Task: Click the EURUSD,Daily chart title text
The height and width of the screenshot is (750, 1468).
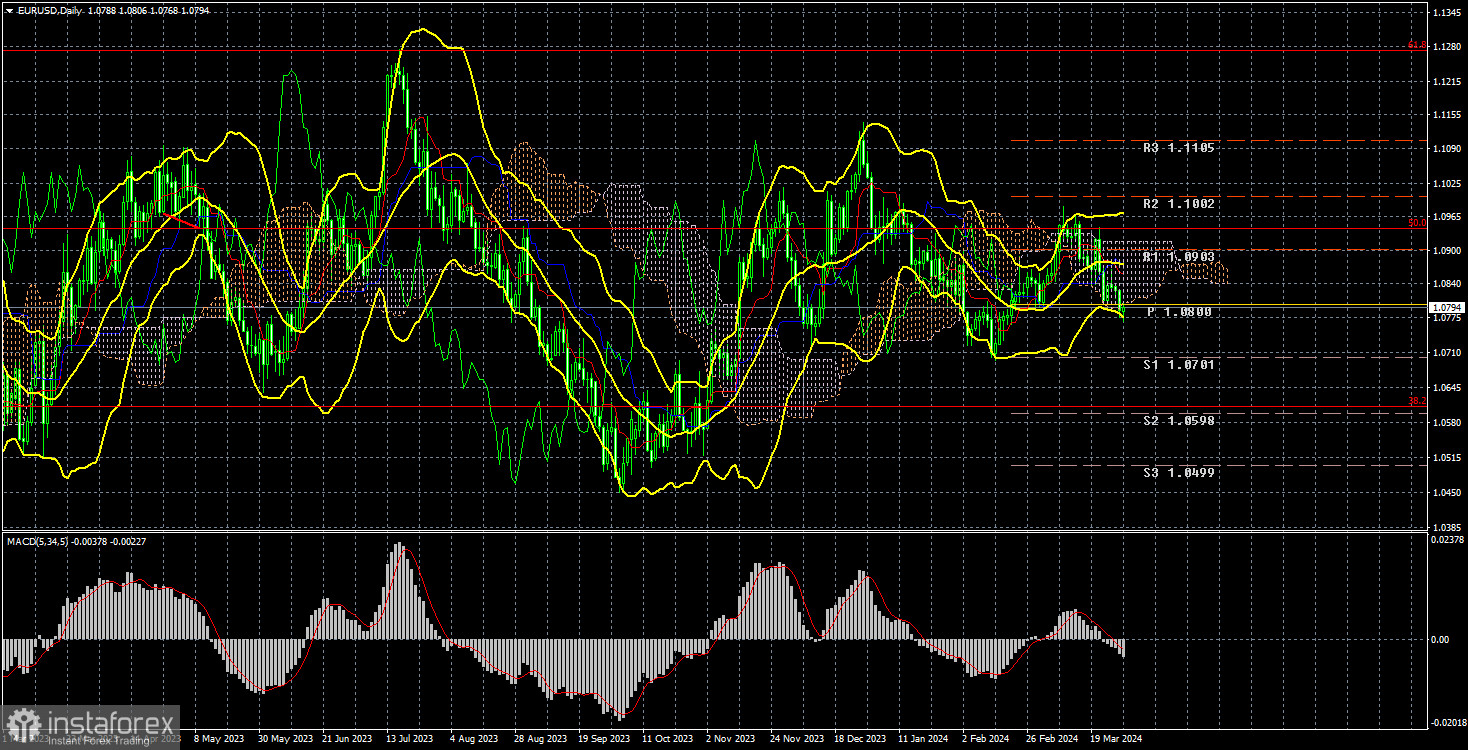Action: tap(49, 9)
